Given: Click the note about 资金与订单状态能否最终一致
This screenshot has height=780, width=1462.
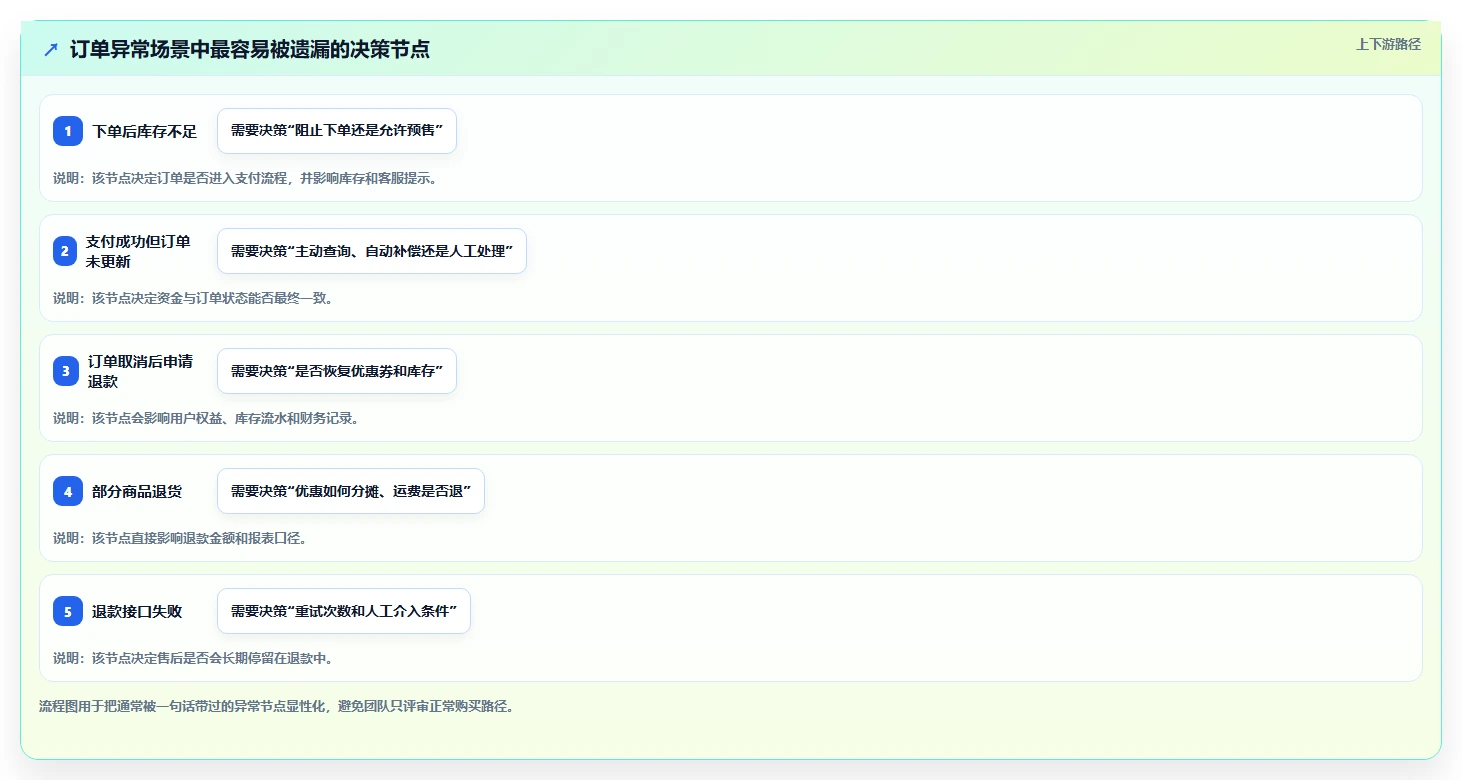Looking at the screenshot, I should tap(193, 298).
